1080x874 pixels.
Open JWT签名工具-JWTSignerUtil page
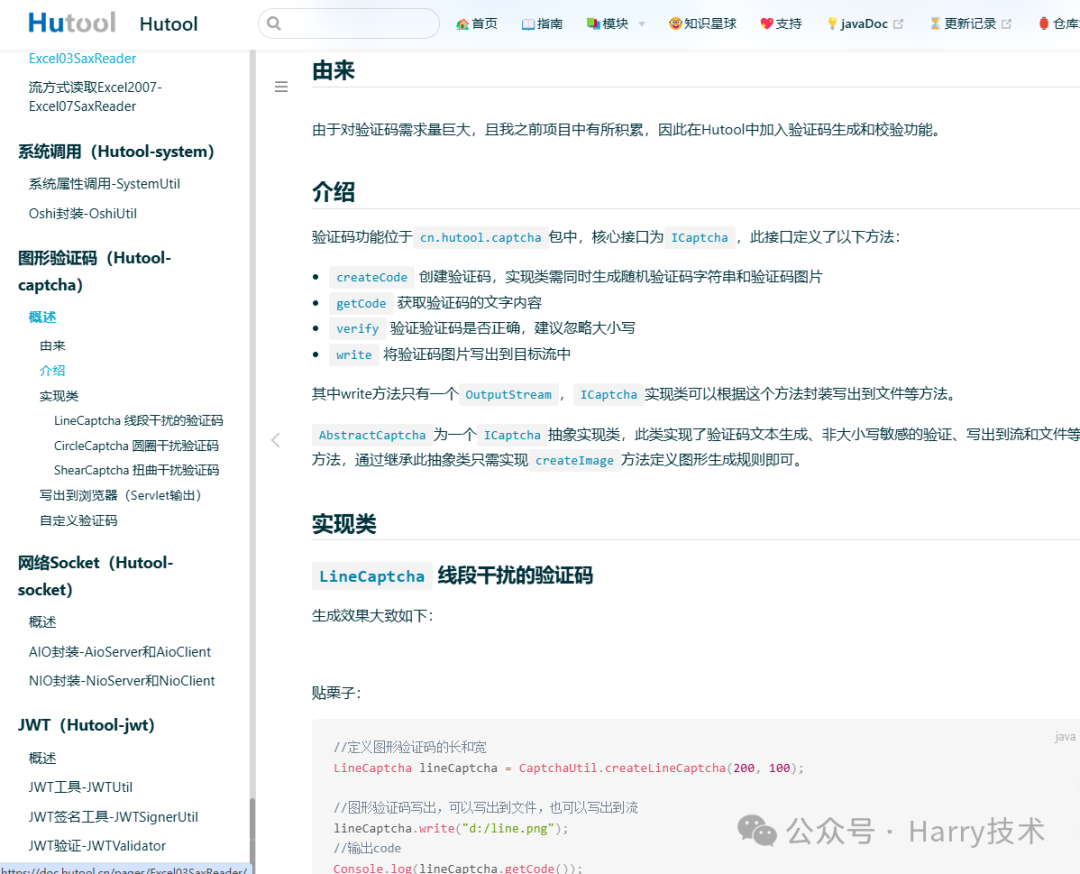113,817
